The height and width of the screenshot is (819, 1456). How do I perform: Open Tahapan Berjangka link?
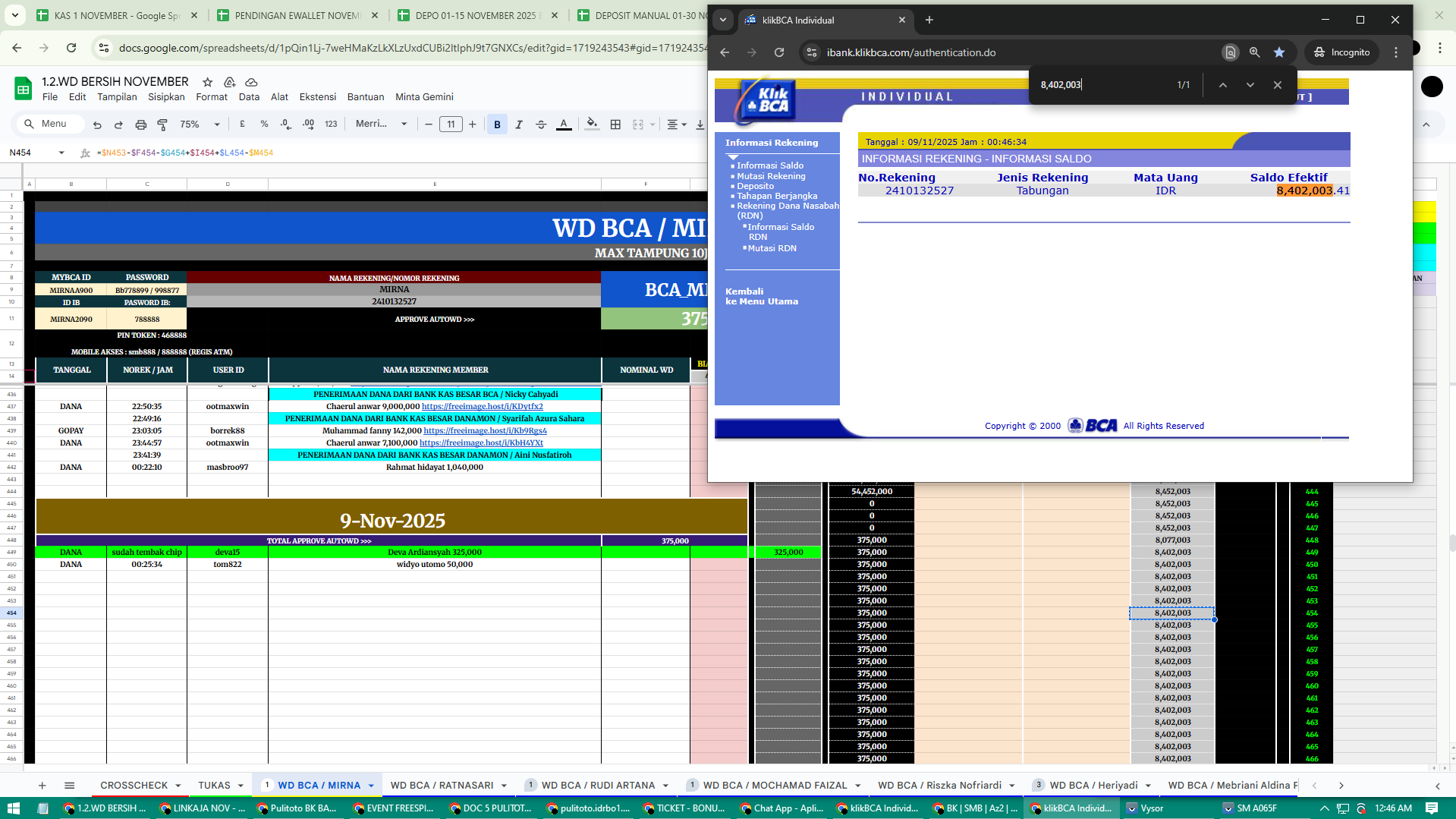click(777, 196)
